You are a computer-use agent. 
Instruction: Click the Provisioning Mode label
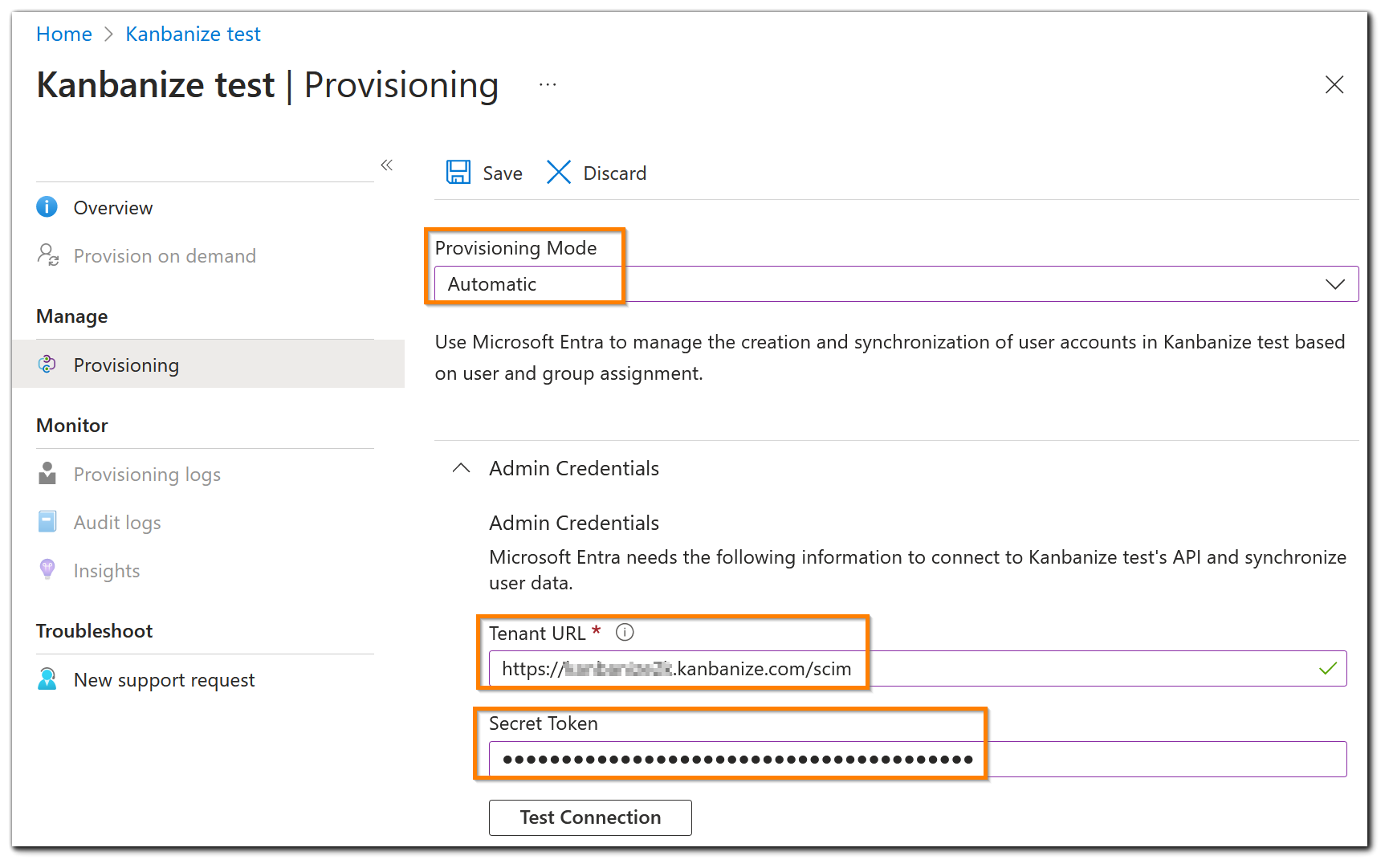(515, 248)
